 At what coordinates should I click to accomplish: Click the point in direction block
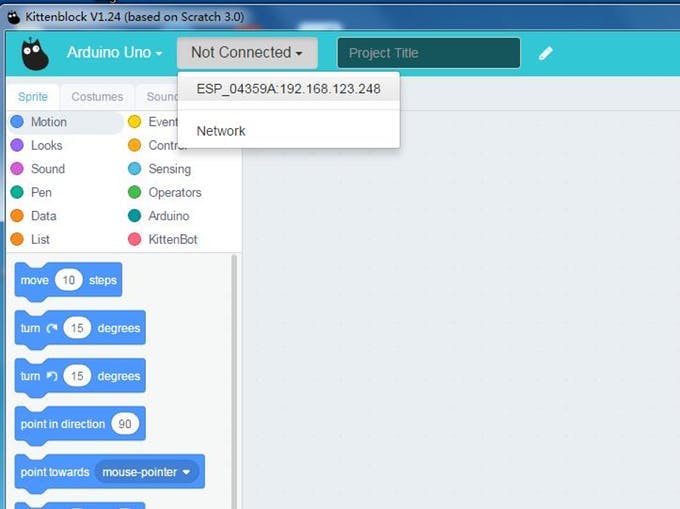pyautogui.click(x=80, y=424)
